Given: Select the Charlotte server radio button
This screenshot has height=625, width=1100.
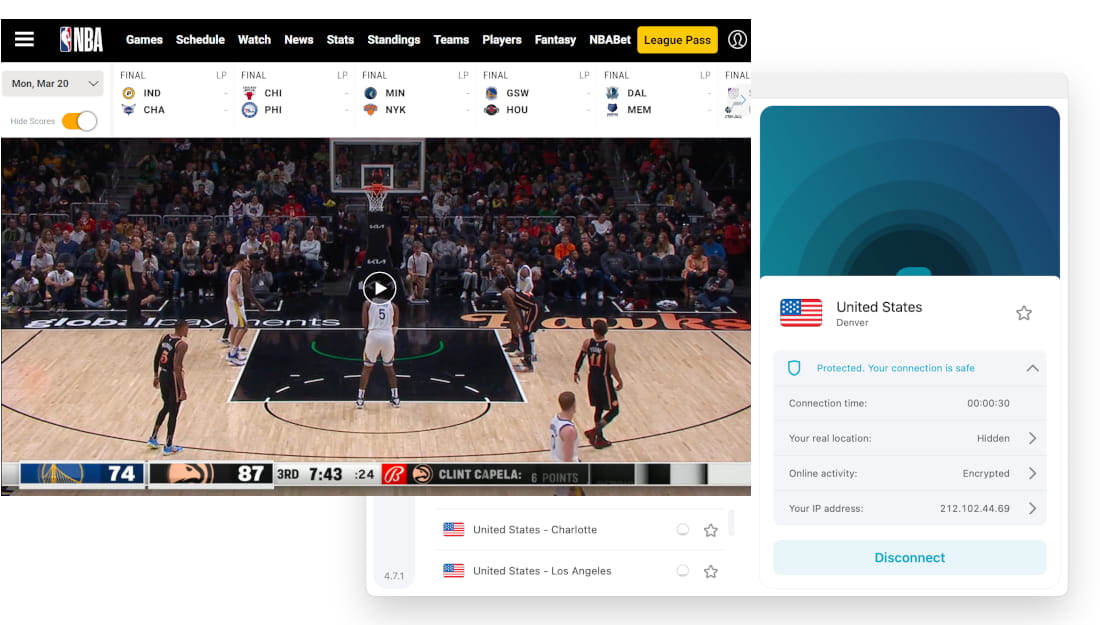Looking at the screenshot, I should tap(683, 530).
